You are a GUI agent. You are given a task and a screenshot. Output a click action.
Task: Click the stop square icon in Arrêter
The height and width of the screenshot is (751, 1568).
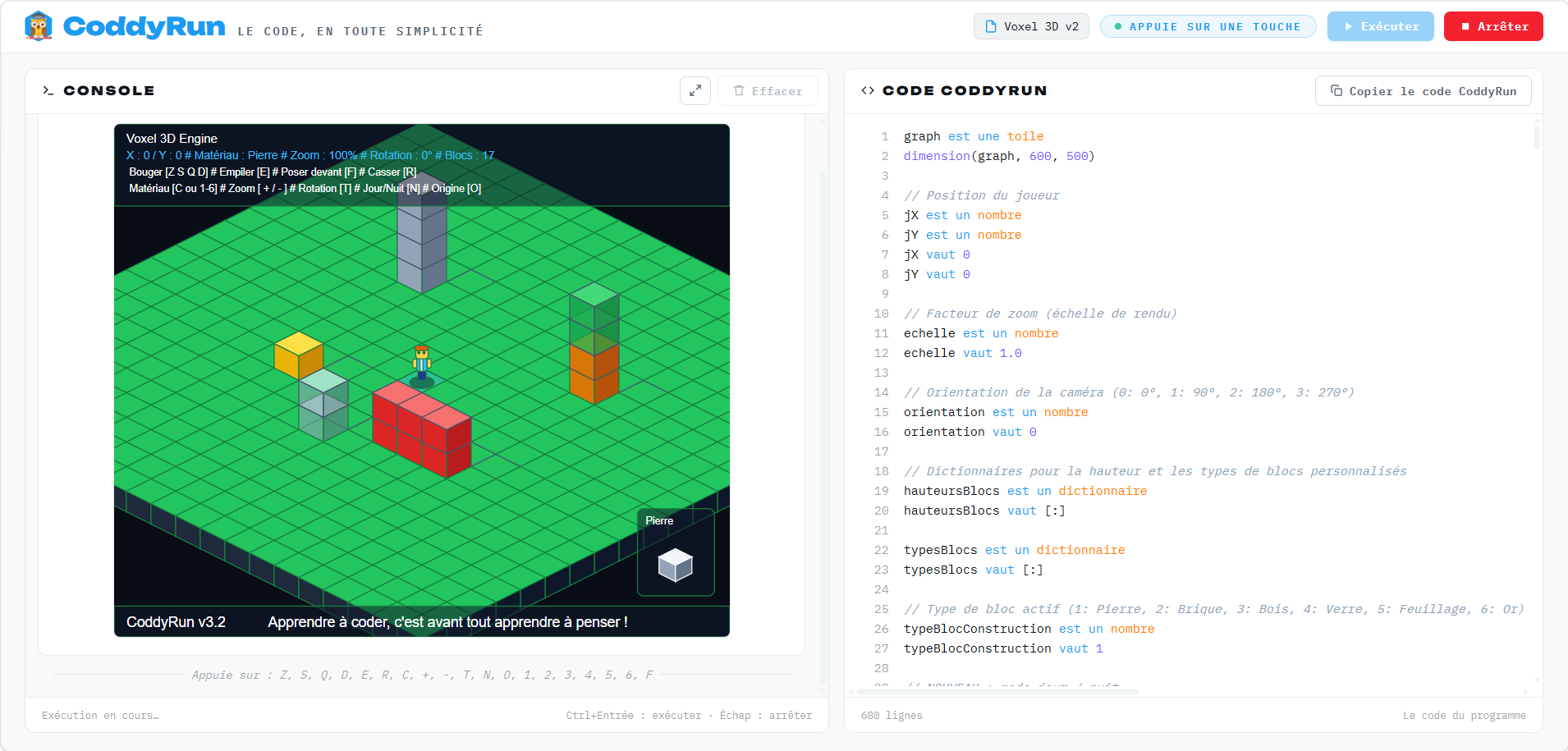coord(1465,26)
